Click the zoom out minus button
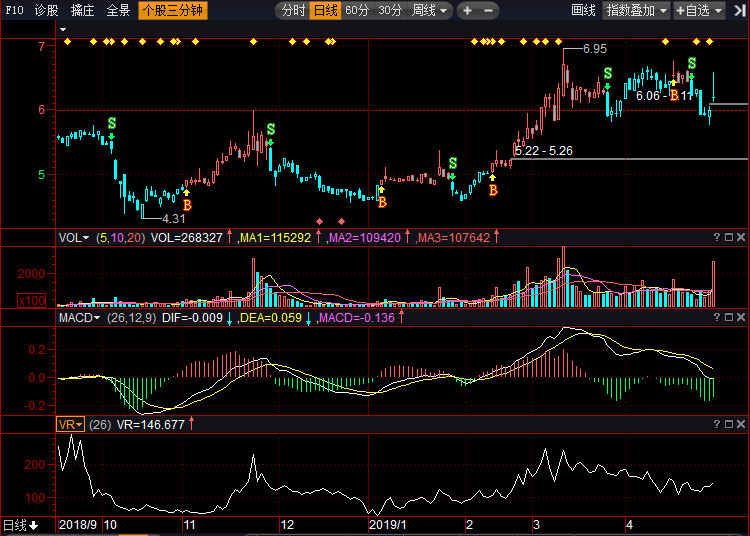Screen dimensions: 750x536 point(490,11)
